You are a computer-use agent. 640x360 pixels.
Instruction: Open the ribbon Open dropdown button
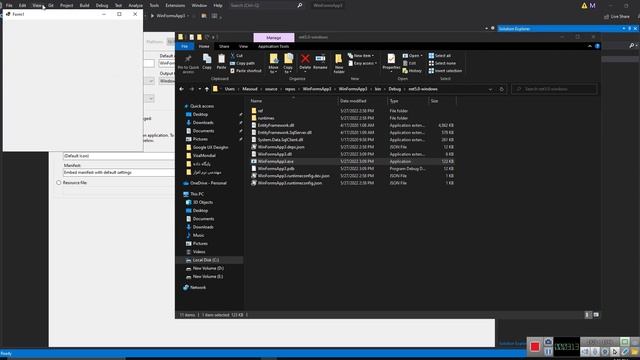pyautogui.click(x=413, y=56)
